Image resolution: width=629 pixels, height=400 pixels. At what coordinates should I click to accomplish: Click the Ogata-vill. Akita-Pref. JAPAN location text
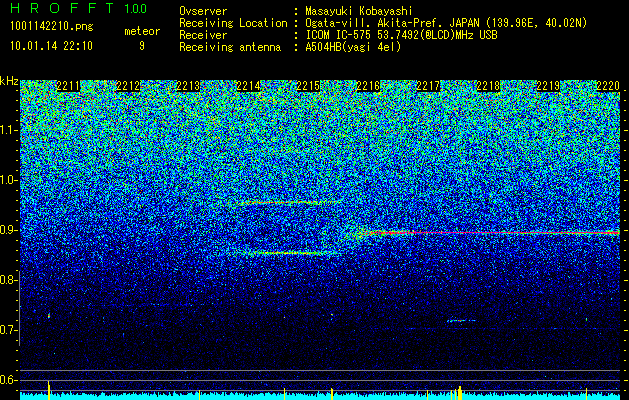[446, 23]
